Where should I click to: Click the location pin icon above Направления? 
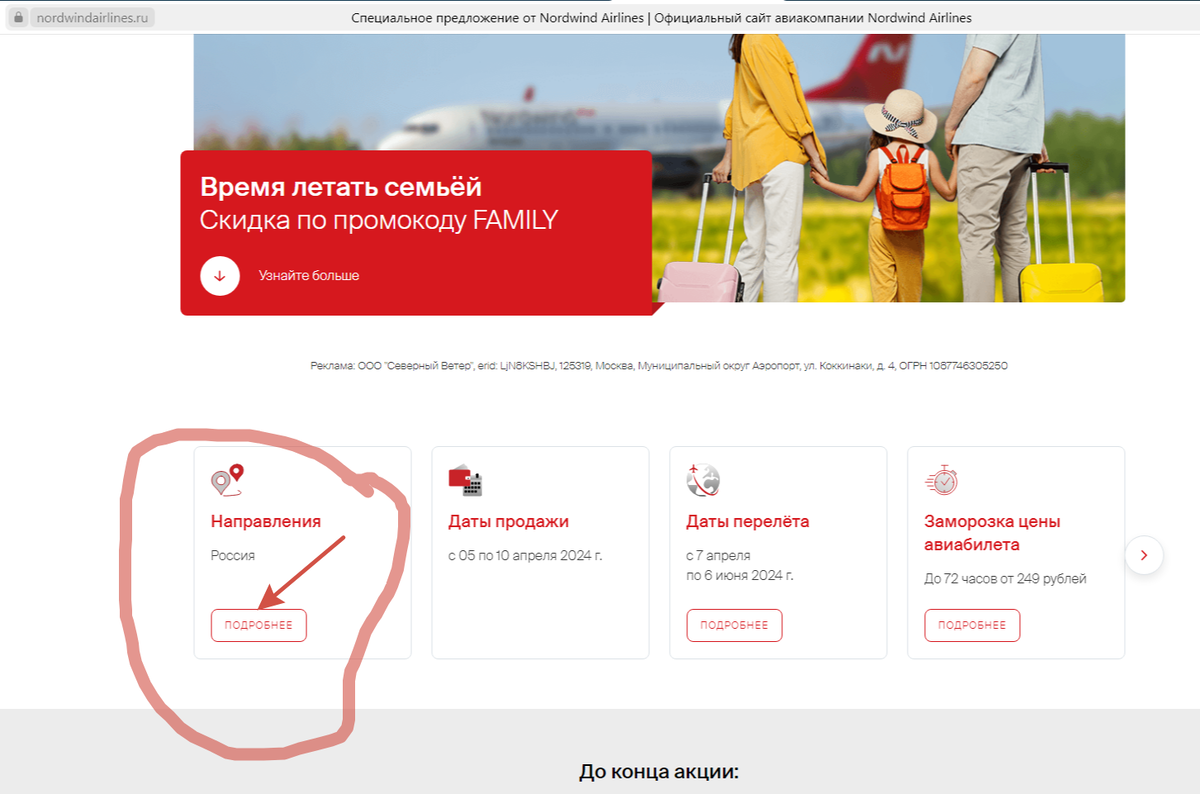pos(227,482)
